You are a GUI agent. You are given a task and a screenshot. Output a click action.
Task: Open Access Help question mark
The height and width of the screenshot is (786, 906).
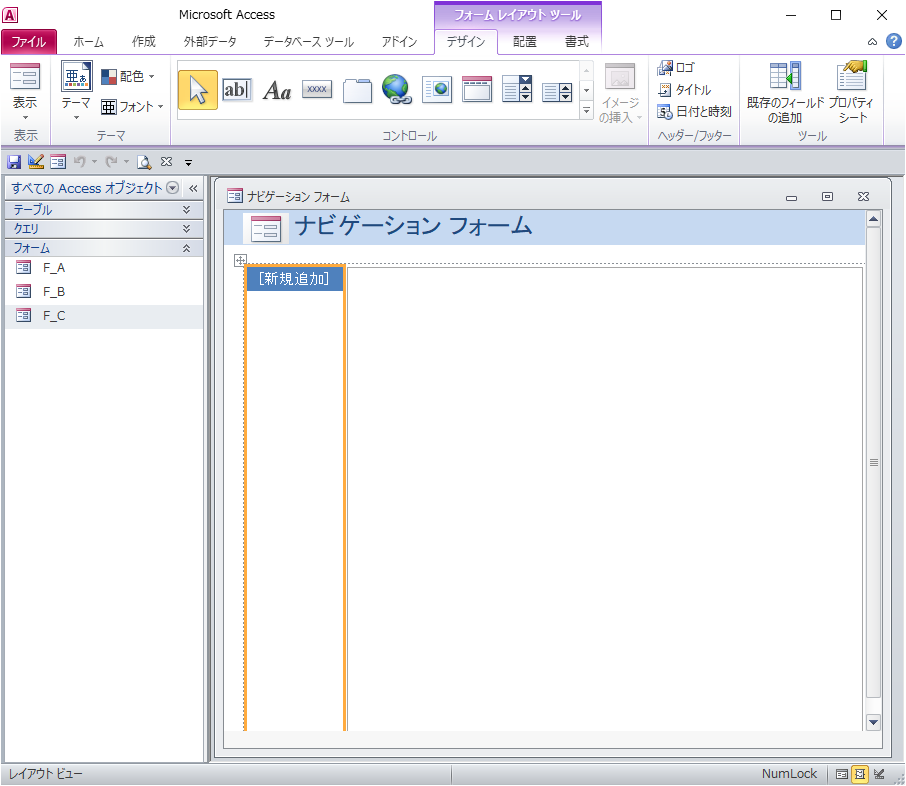893,41
